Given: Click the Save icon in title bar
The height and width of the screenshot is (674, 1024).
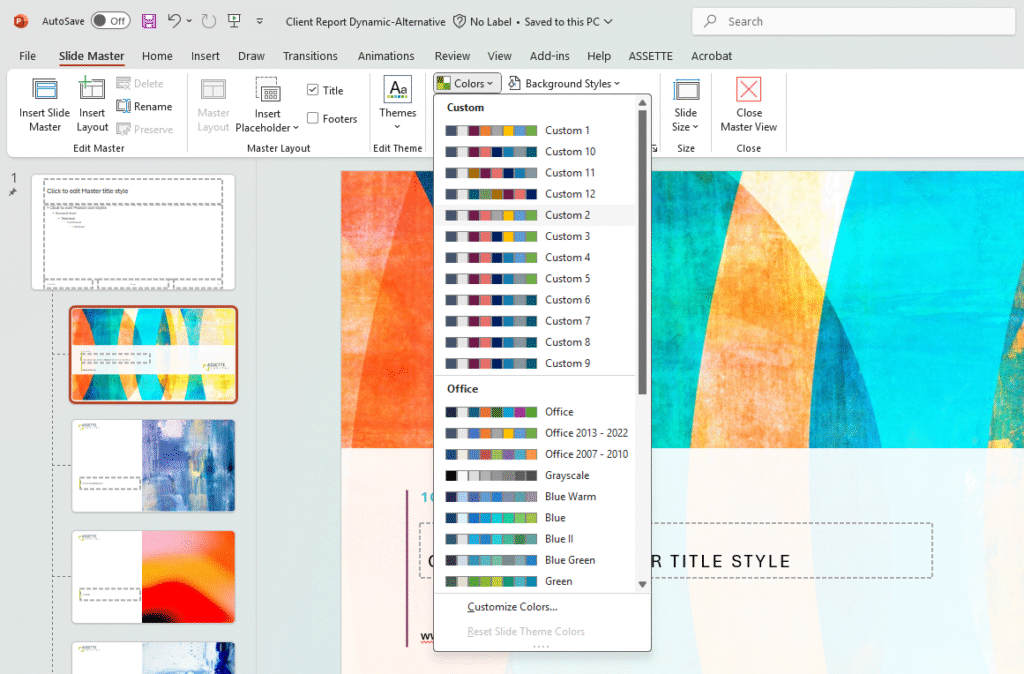Looking at the screenshot, I should coord(149,21).
